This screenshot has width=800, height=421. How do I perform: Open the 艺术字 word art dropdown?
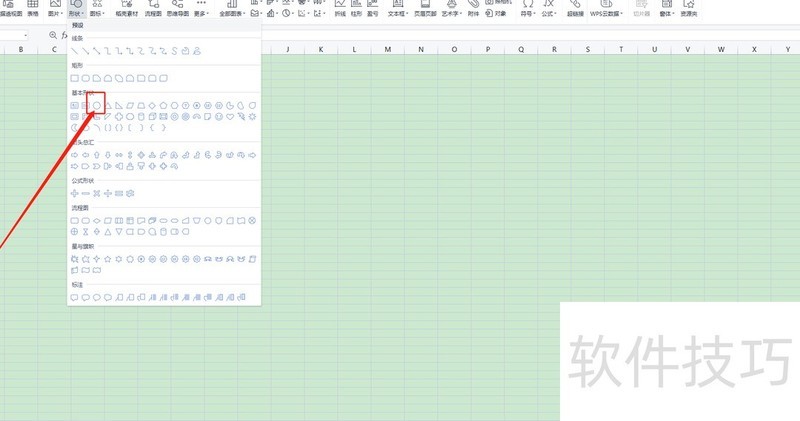[451, 9]
